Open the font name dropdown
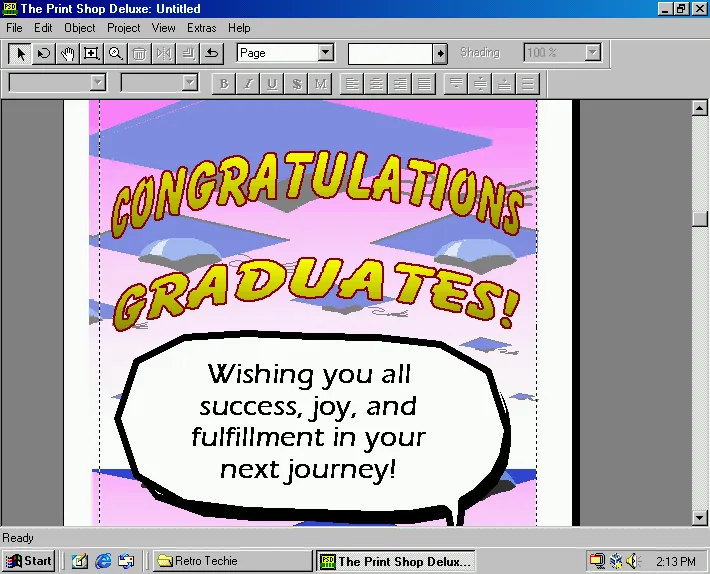The width and height of the screenshot is (710, 574). [97, 83]
